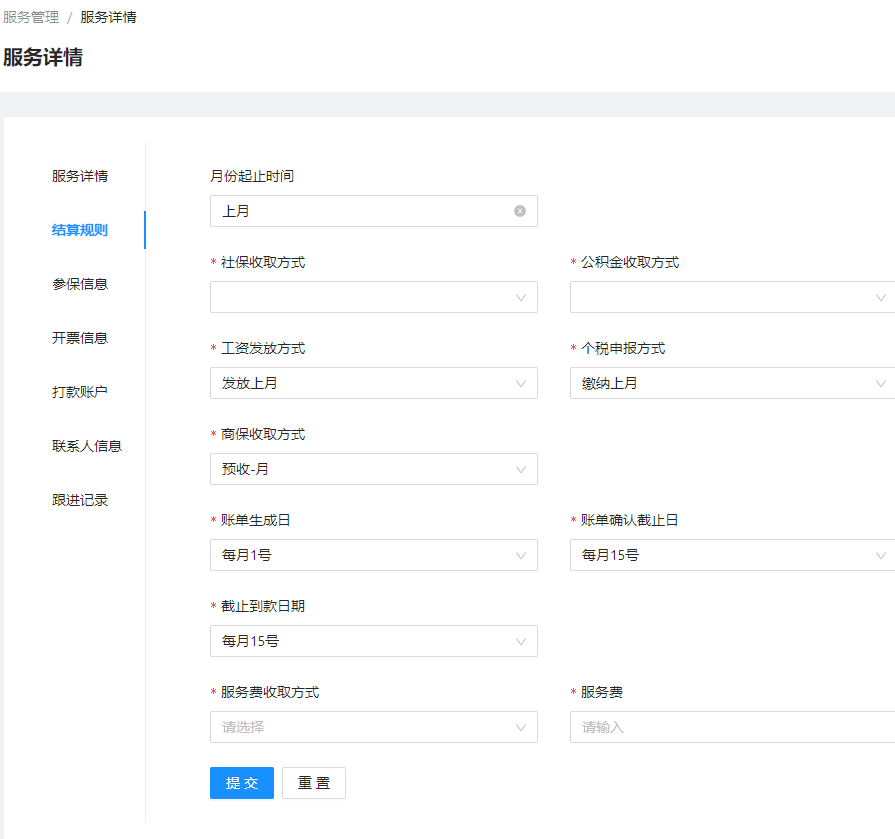
Task: Clear the 上月 field with the clear icon
Action: click(519, 211)
